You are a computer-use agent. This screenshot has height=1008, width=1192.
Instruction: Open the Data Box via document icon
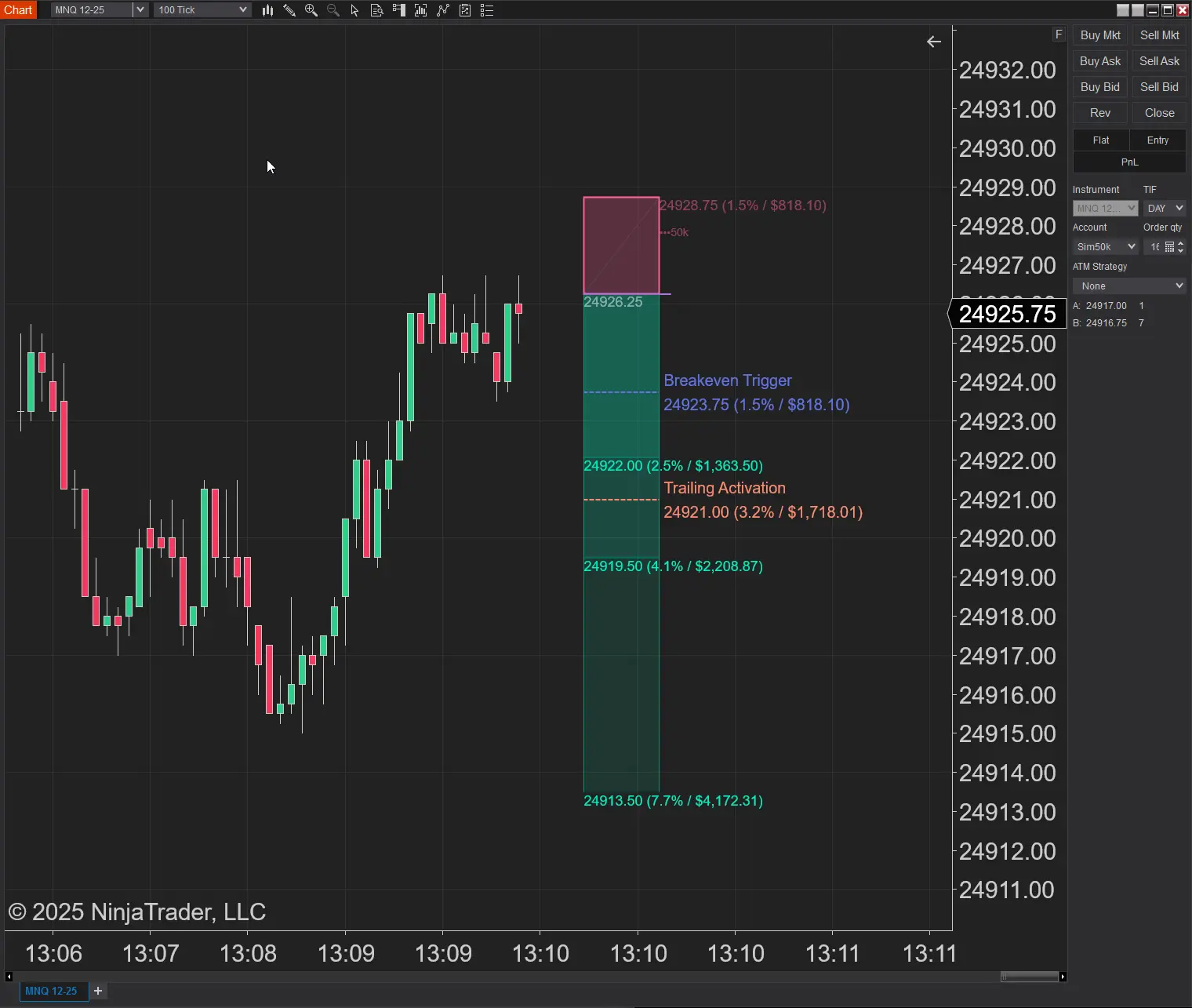(x=377, y=10)
